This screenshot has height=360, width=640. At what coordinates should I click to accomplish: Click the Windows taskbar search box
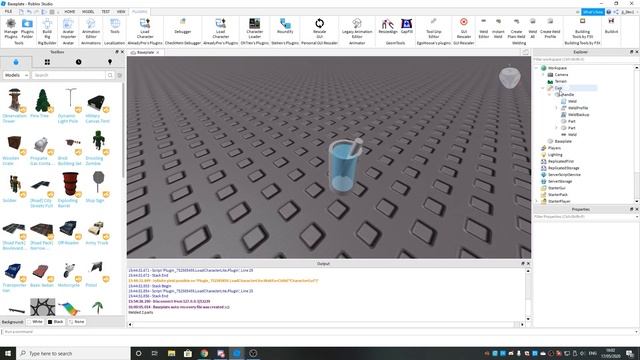pos(73,353)
